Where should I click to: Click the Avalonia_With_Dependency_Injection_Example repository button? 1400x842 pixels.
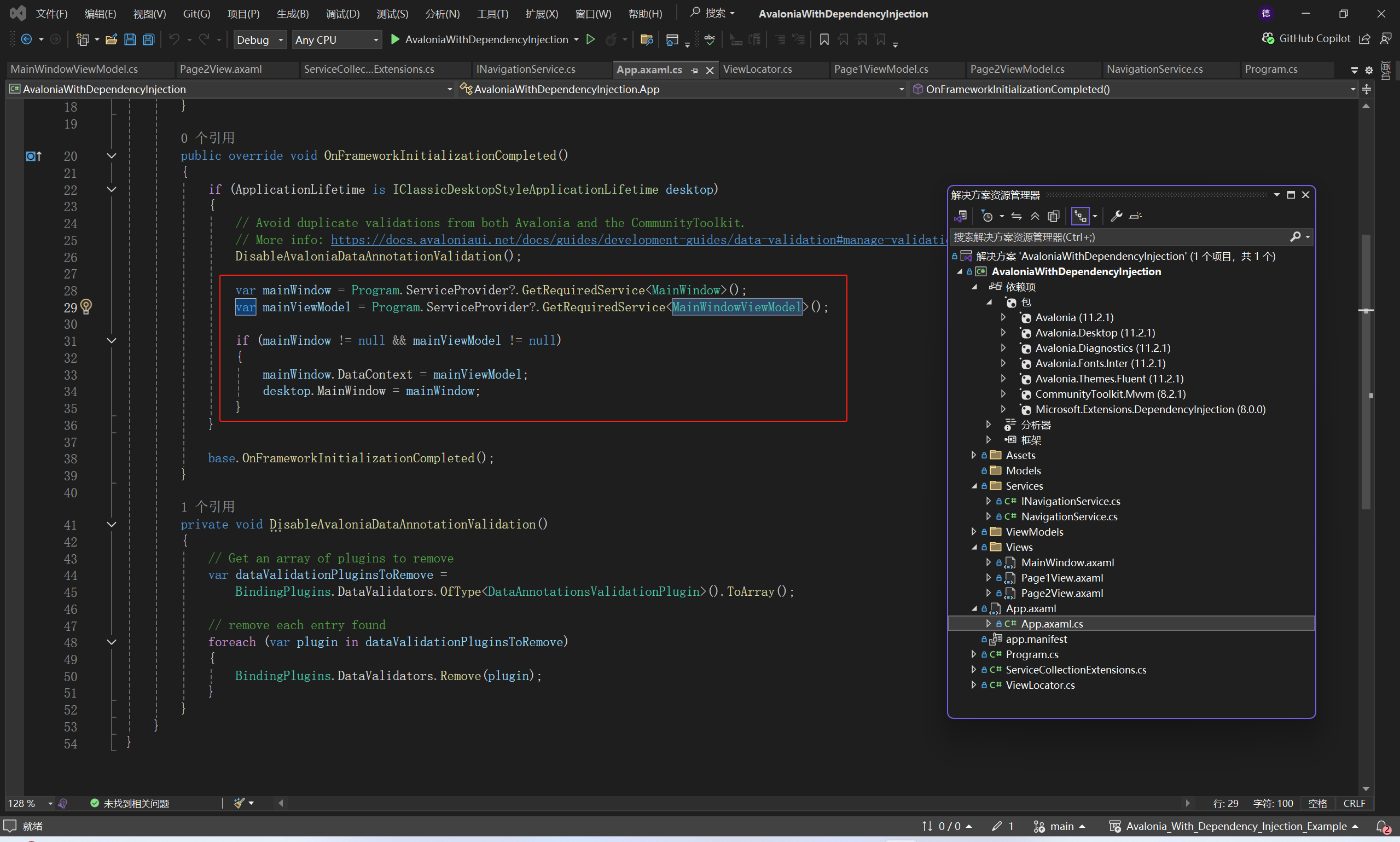(x=1233, y=827)
